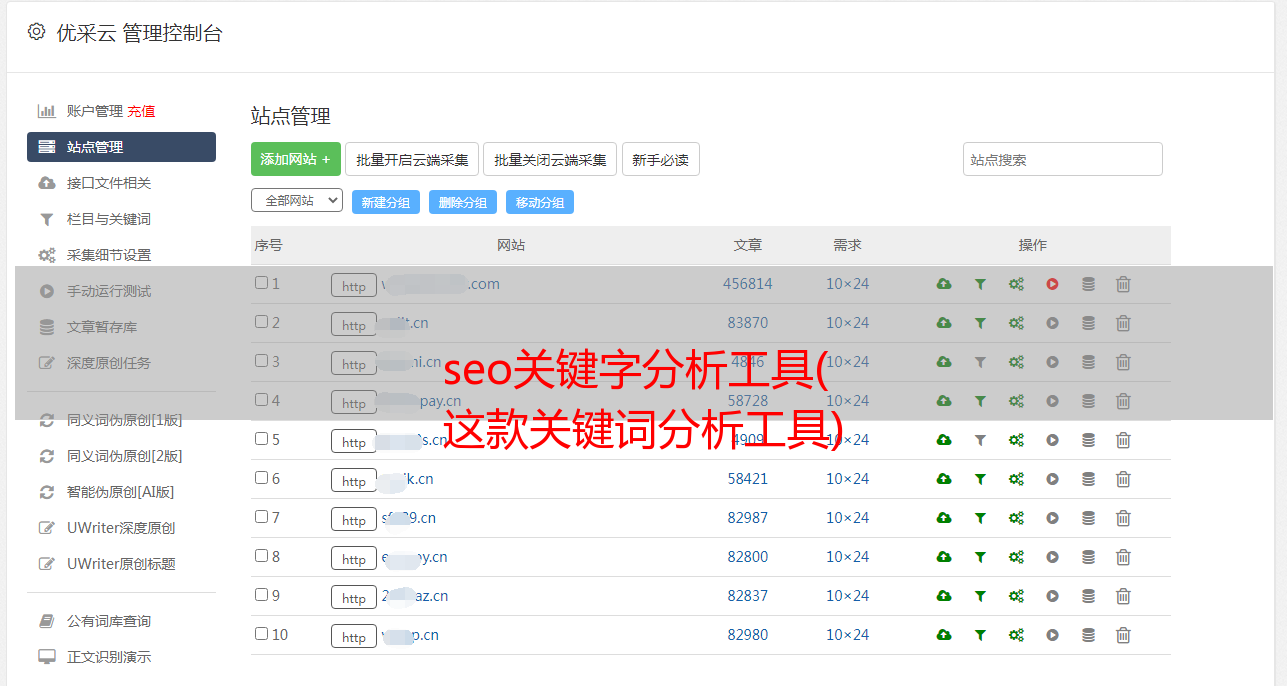
Task: Click the cloud upload icon in row 2
Action: [x=944, y=323]
